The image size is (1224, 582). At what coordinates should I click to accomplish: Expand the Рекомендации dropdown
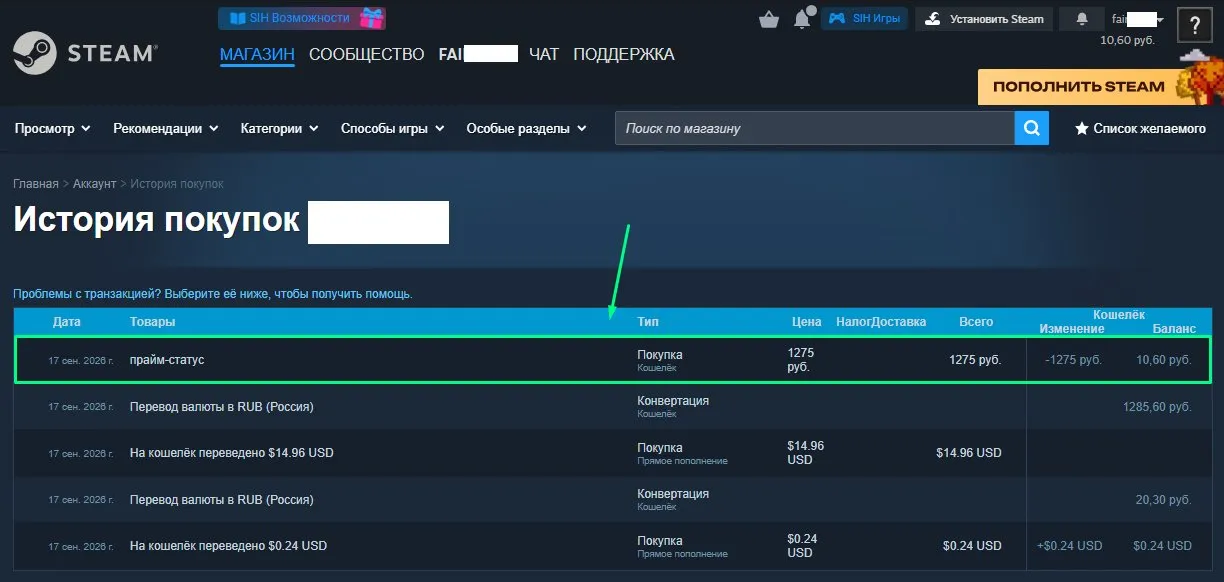point(165,128)
